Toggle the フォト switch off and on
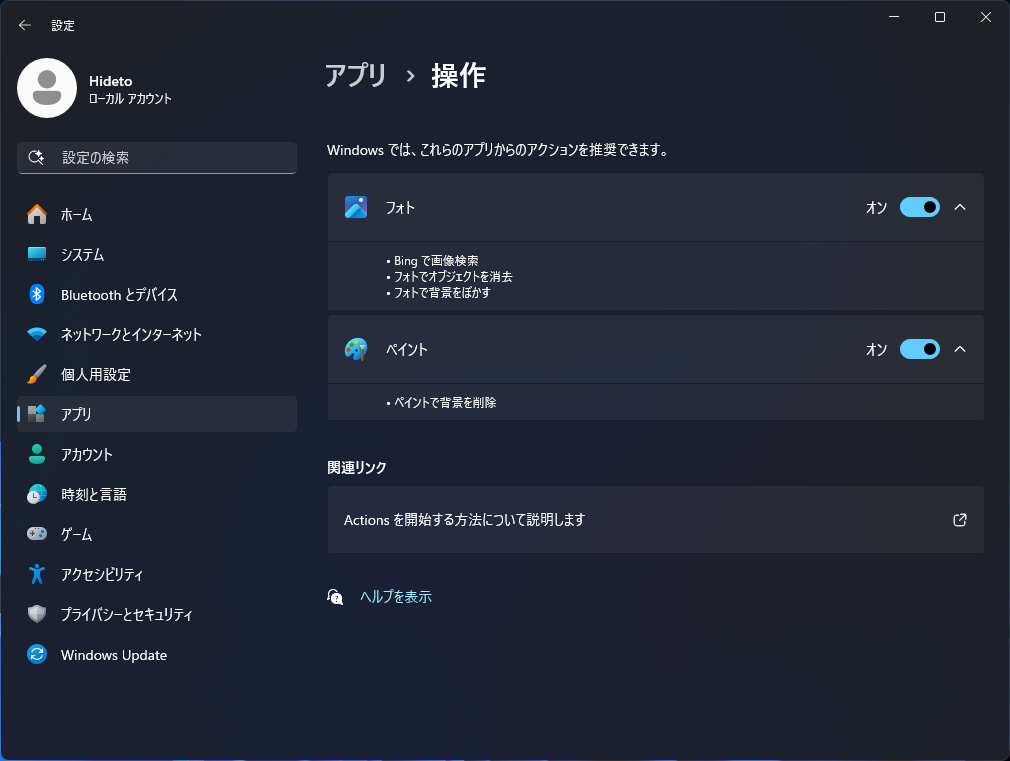1010x761 pixels. 919,207
